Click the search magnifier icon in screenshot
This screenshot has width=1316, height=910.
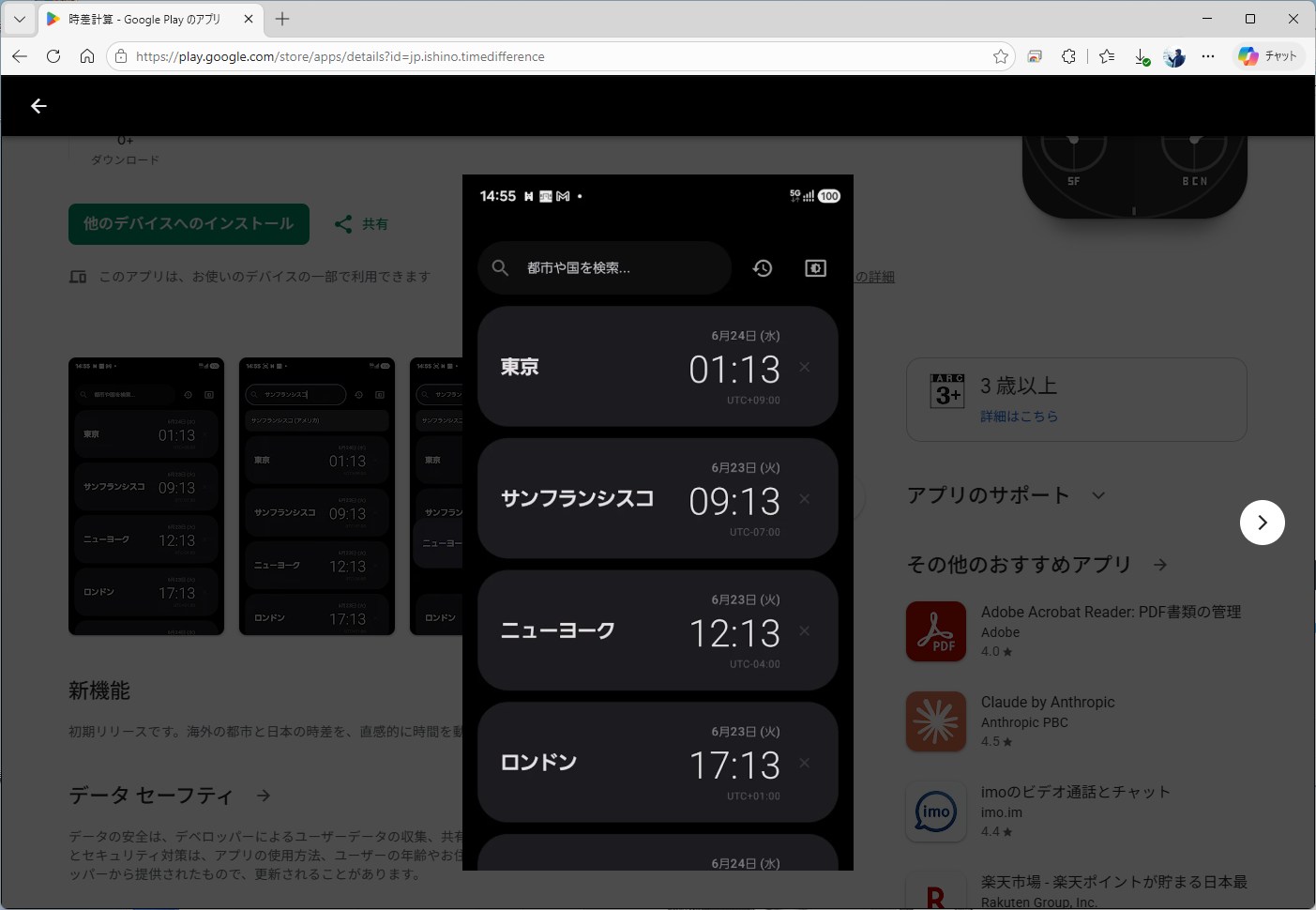pyautogui.click(x=501, y=268)
